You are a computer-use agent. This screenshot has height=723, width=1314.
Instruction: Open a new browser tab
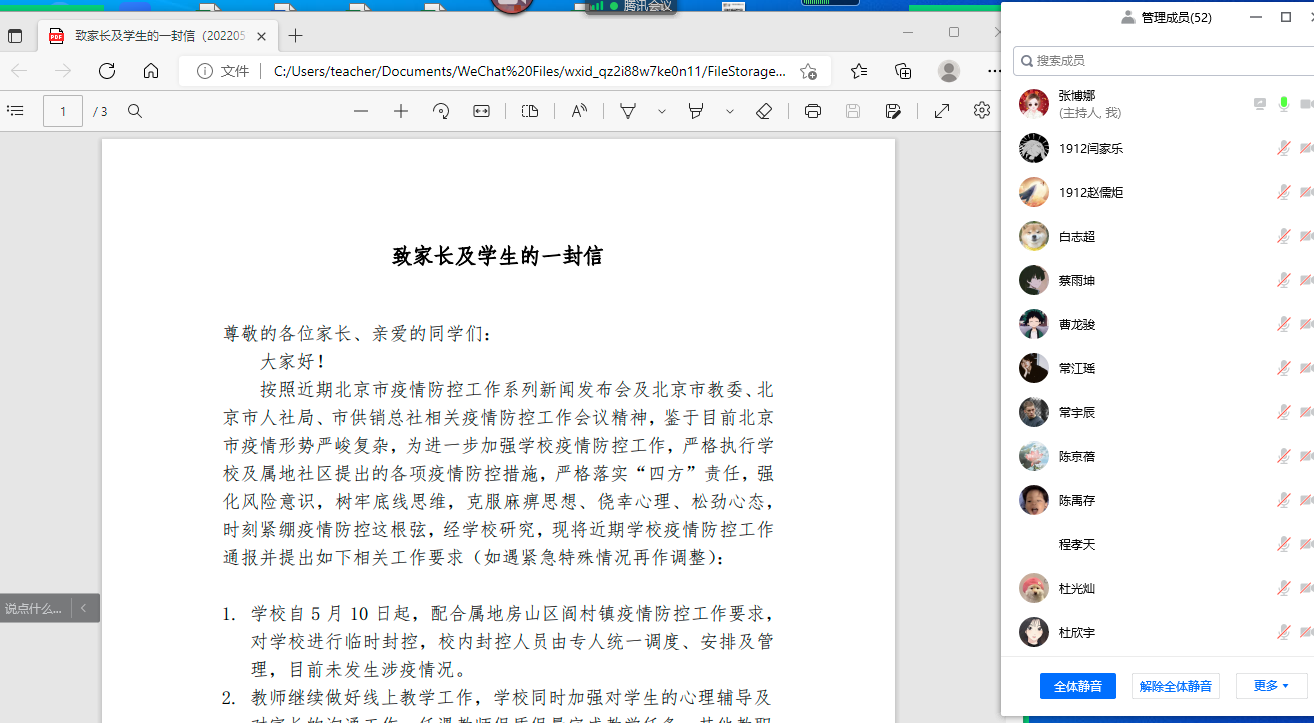(295, 36)
